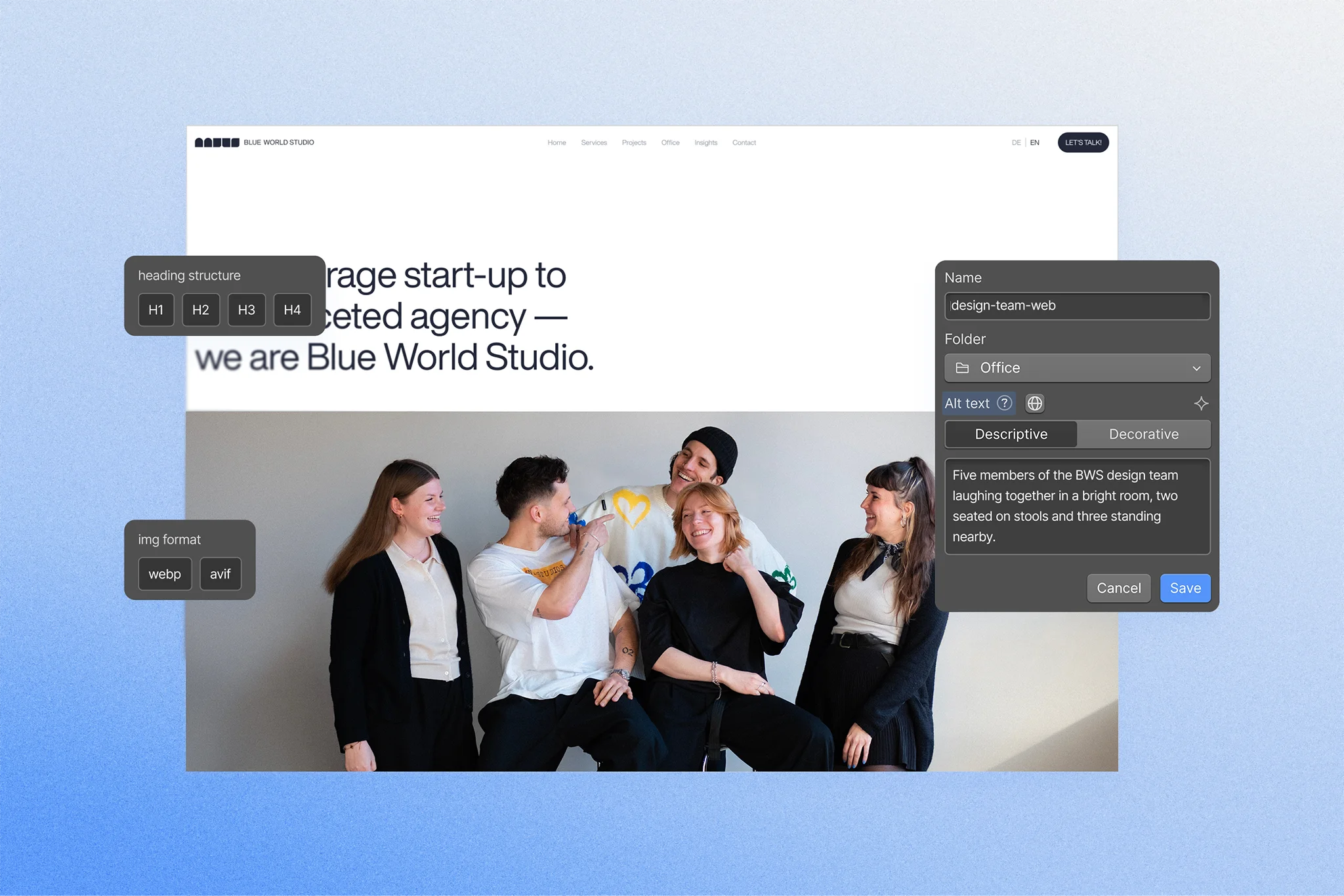The height and width of the screenshot is (896, 1344).
Task: Keep alt text mode on Descriptive
Action: point(1011,434)
